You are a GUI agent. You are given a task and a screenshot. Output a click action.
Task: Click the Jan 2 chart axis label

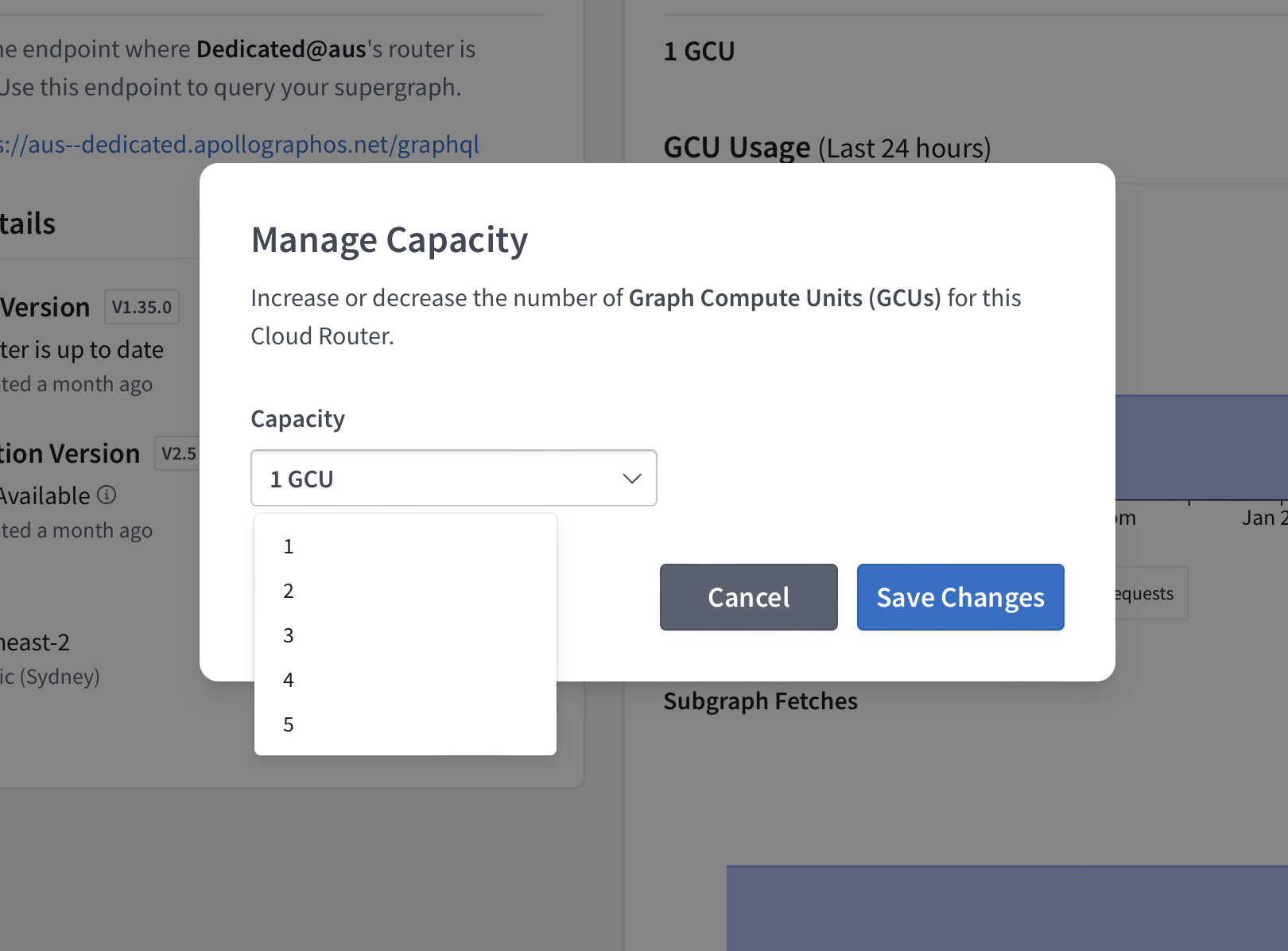pyautogui.click(x=1263, y=518)
